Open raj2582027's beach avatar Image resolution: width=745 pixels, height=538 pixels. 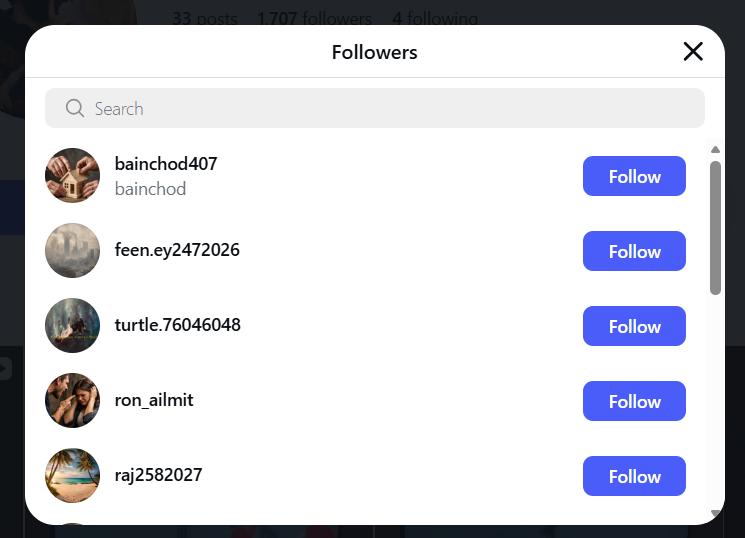(72, 476)
